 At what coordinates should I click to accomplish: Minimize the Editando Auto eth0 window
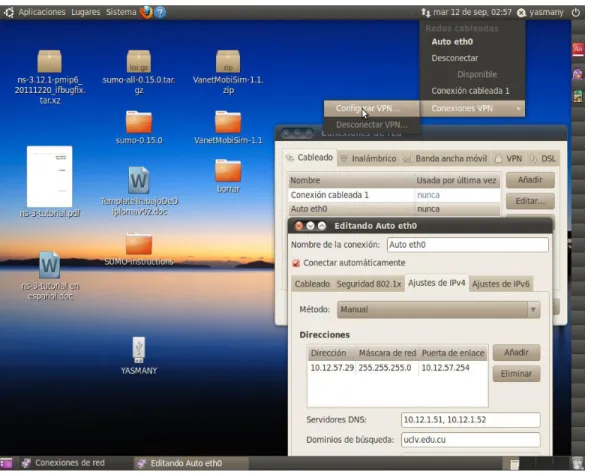pyautogui.click(x=310, y=226)
